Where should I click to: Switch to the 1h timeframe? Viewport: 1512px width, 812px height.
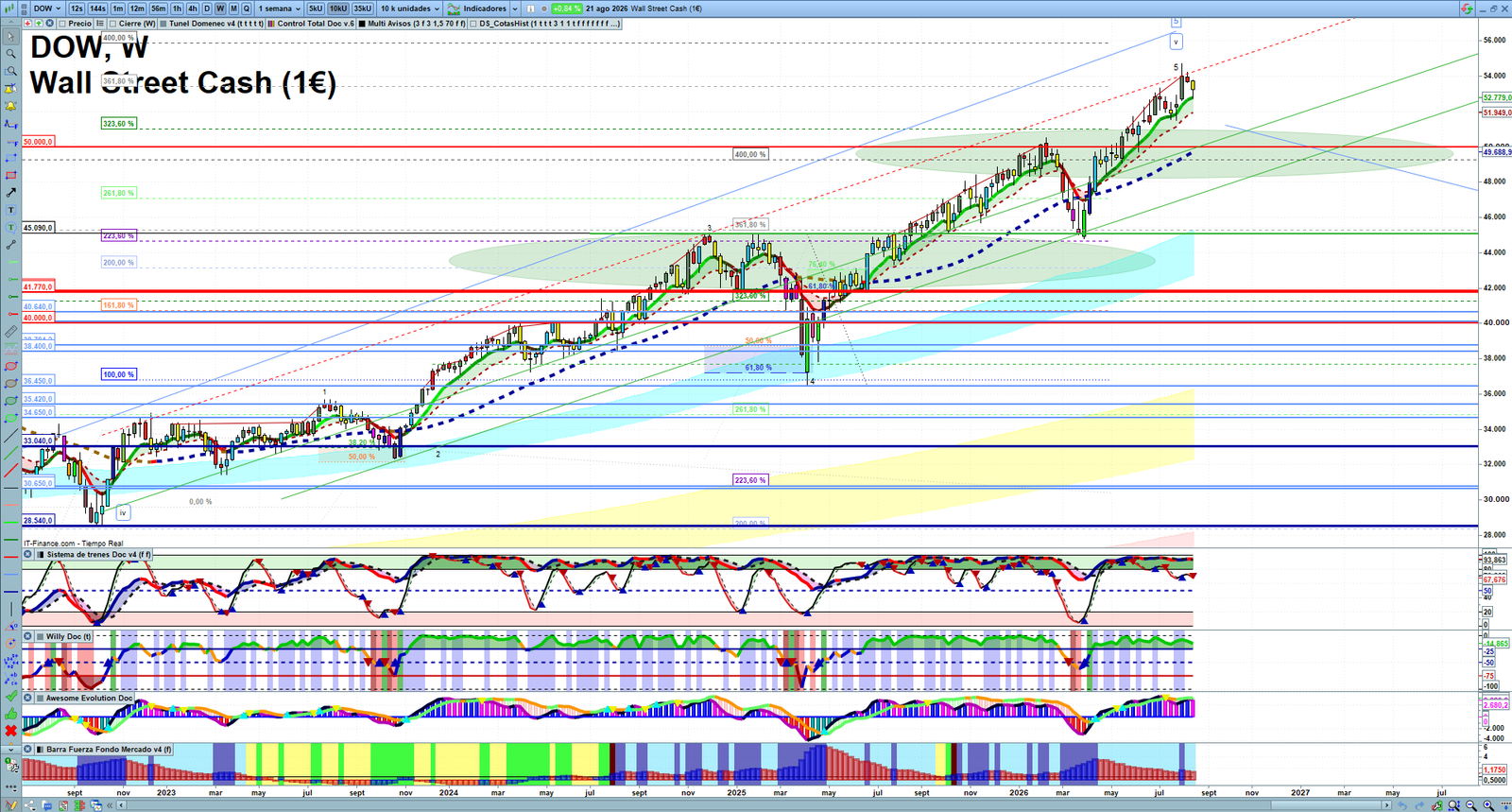pos(177,9)
